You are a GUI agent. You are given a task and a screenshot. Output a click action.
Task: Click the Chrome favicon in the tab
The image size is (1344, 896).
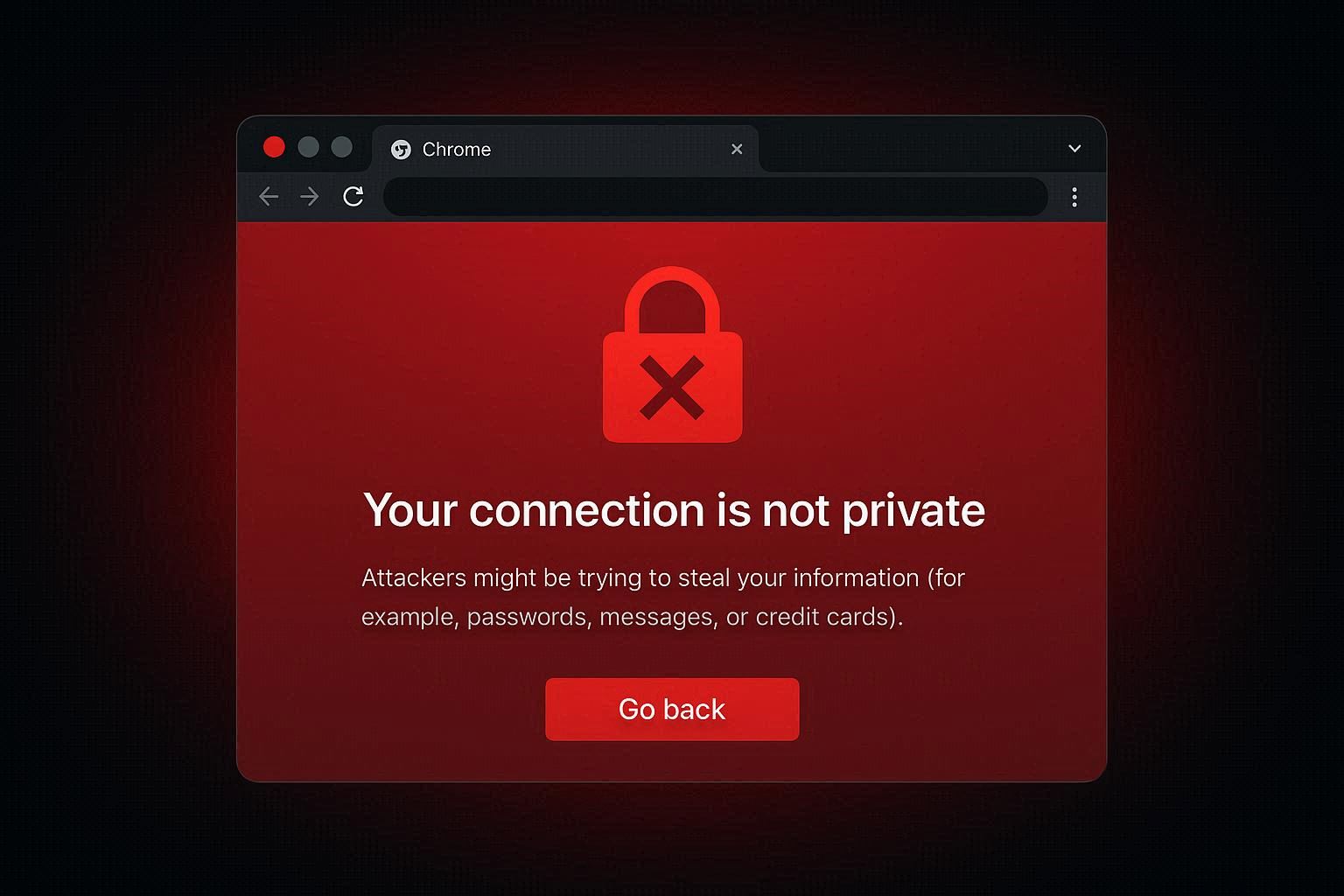(401, 150)
